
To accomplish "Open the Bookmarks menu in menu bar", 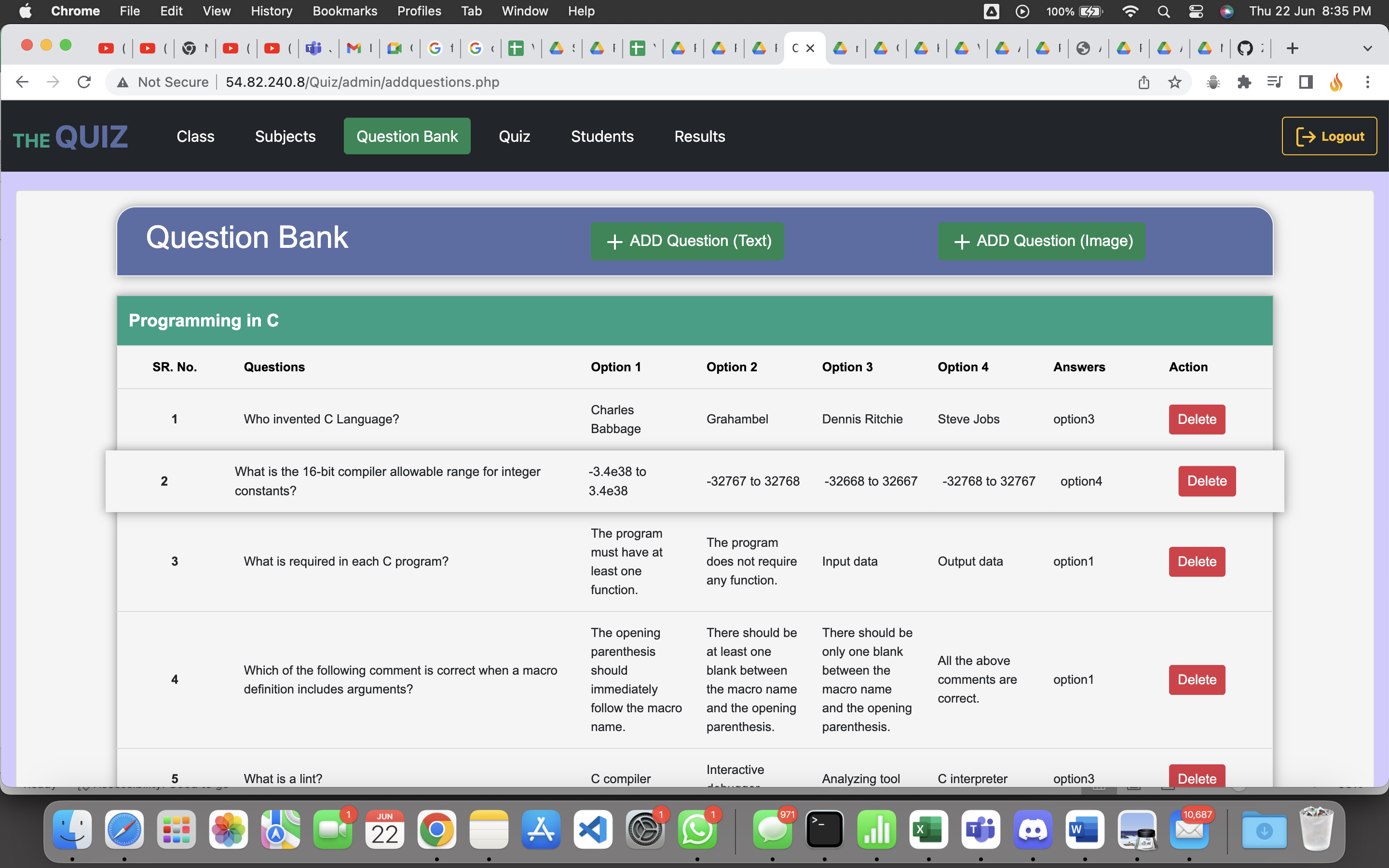I will [x=344, y=11].
